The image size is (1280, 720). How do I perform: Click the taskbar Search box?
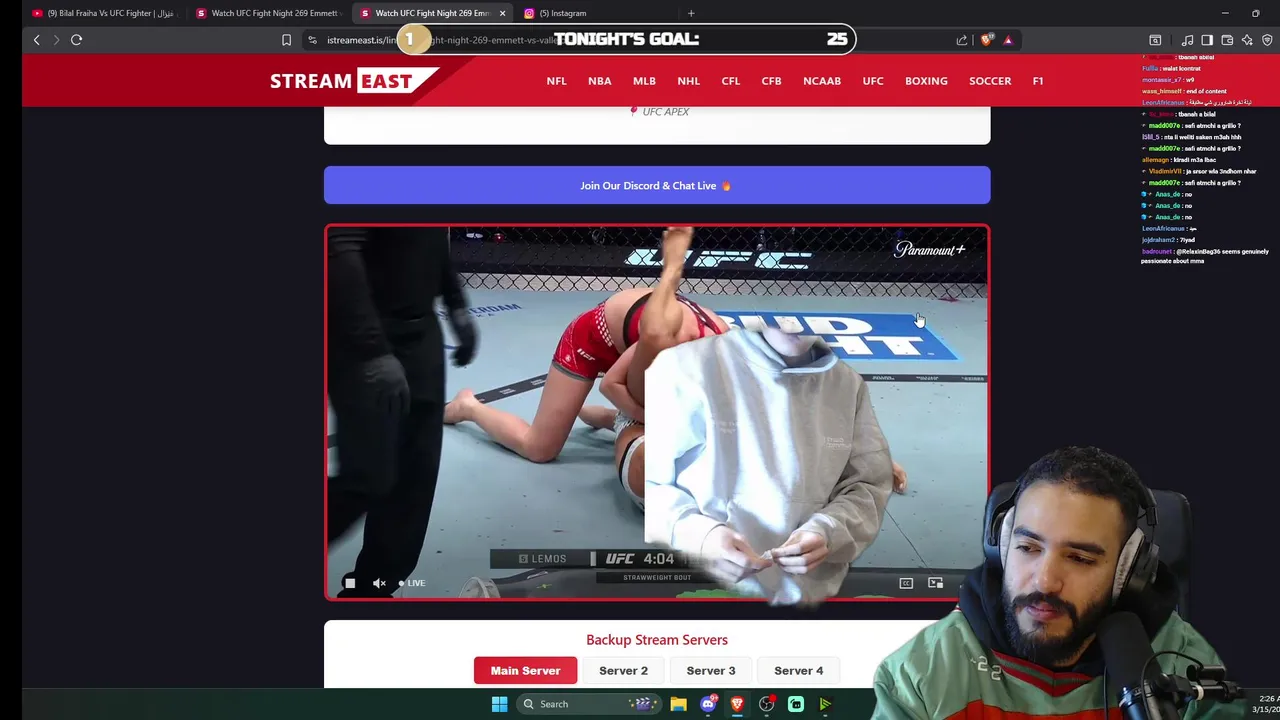click(590, 704)
